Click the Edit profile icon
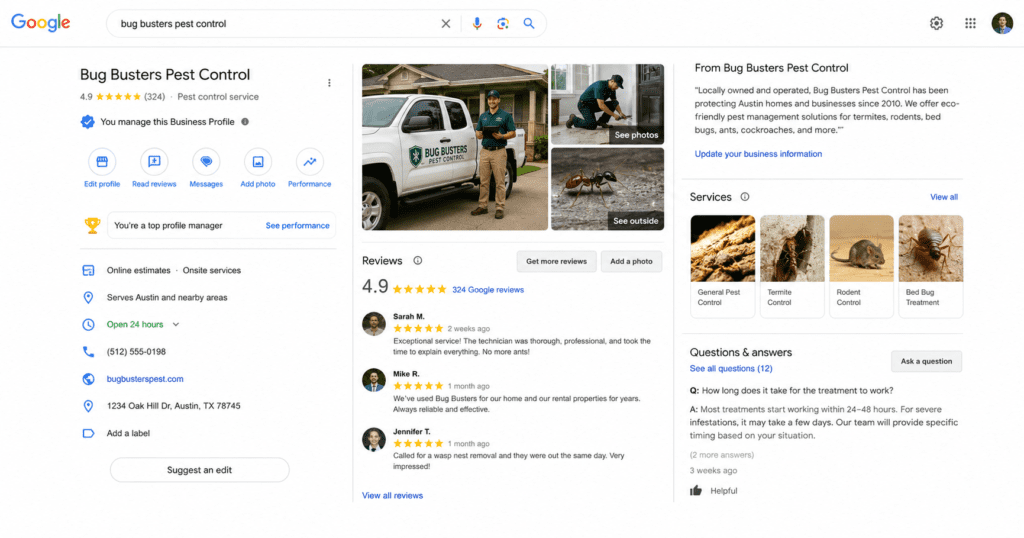The image size is (1024, 538). 102,161
